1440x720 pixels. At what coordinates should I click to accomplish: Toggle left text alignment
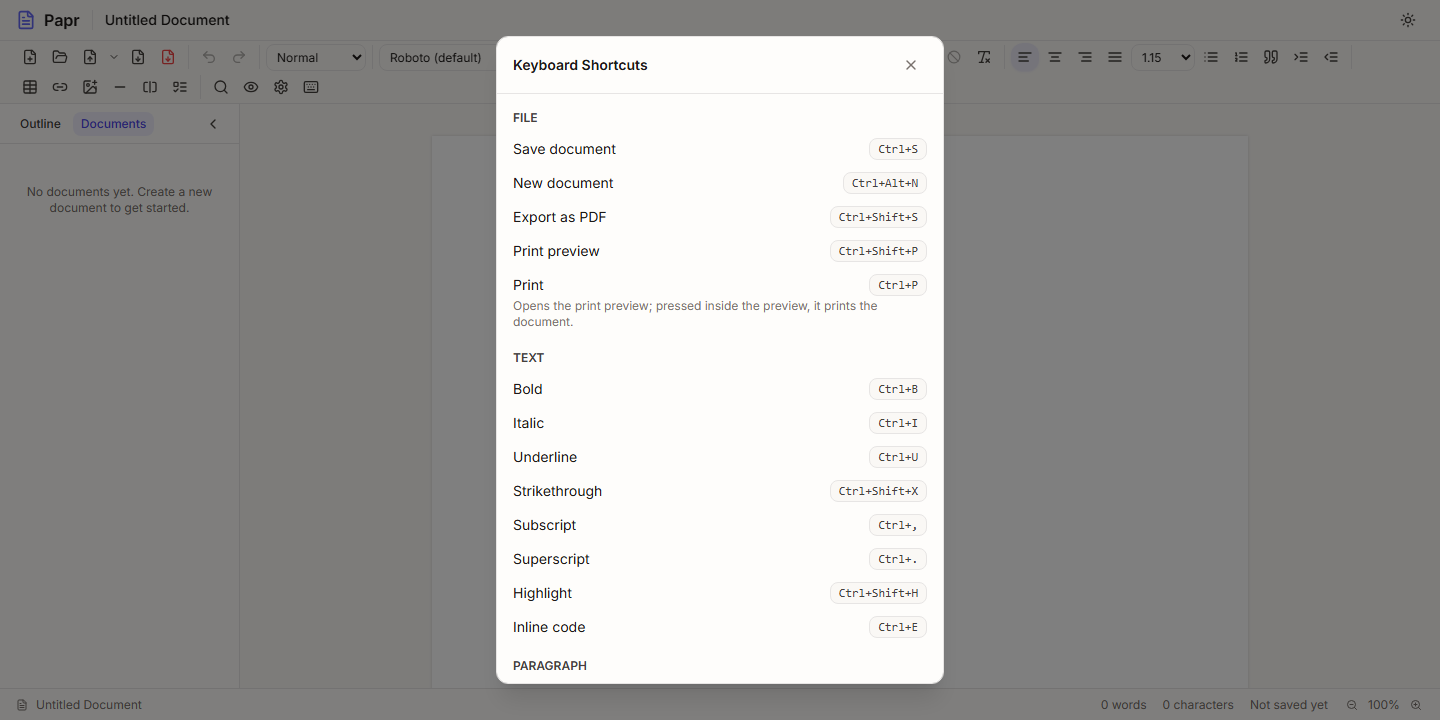click(1025, 57)
